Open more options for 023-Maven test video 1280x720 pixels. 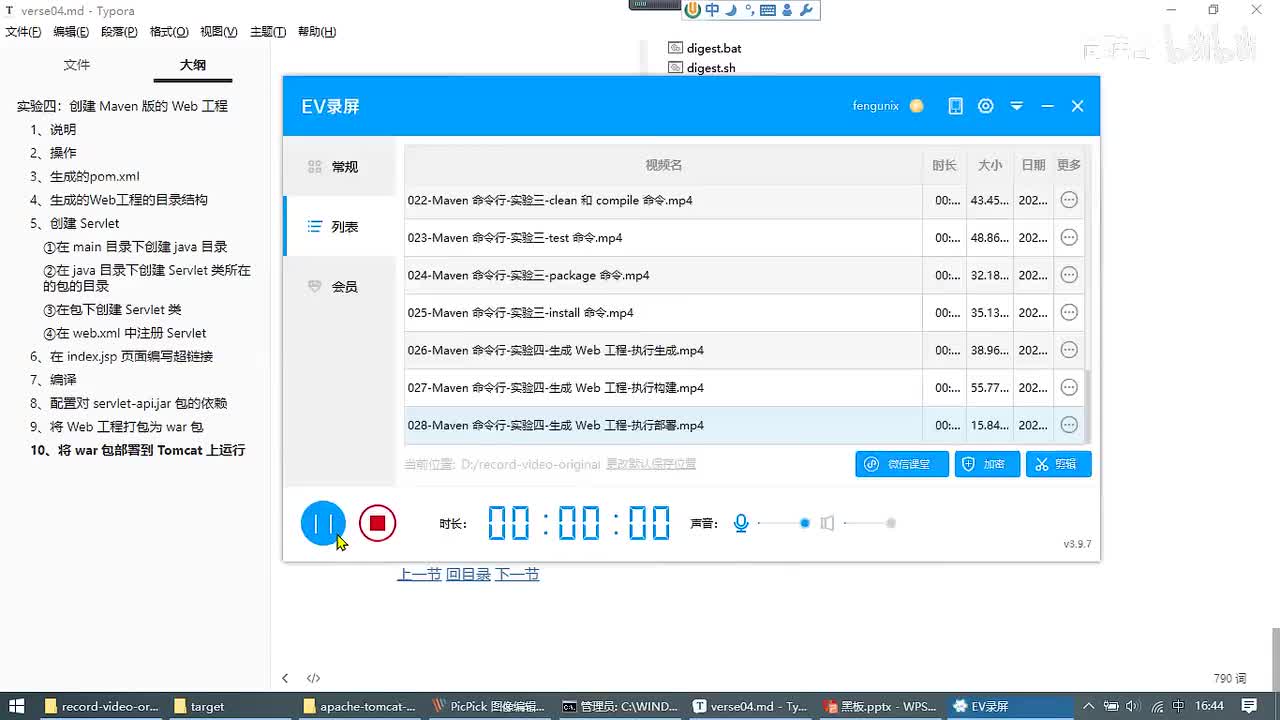pyautogui.click(x=1069, y=238)
